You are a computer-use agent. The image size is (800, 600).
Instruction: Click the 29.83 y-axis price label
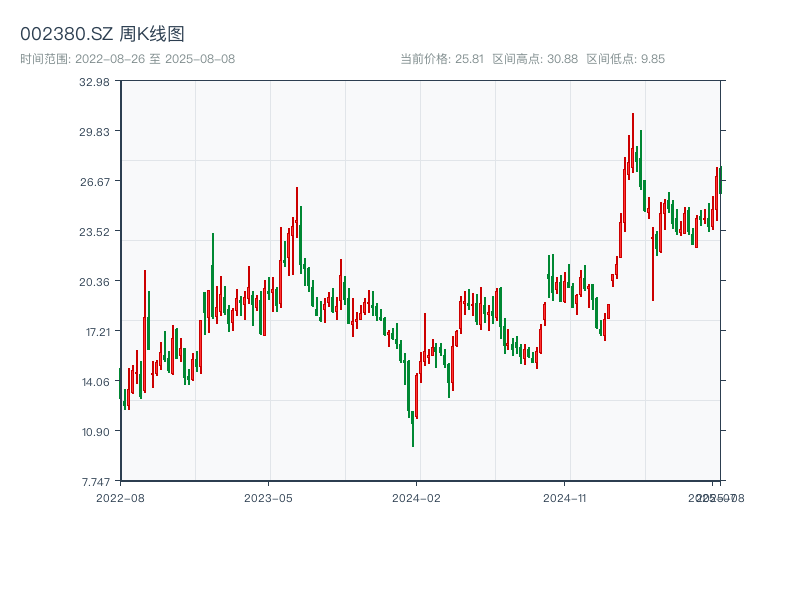(x=94, y=132)
